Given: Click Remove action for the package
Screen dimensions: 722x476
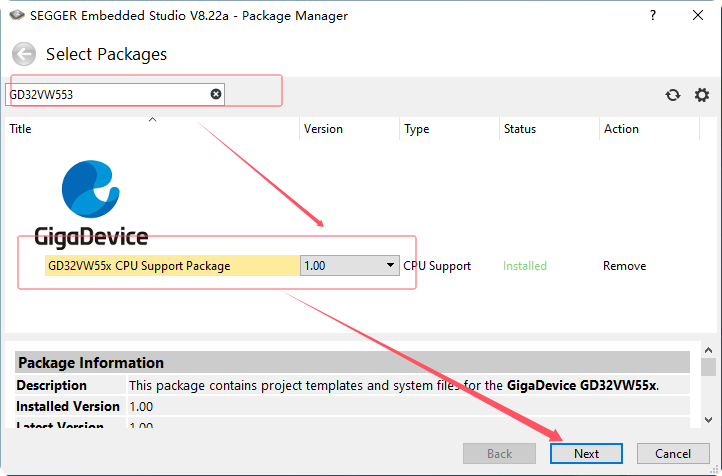Looking at the screenshot, I should click(x=624, y=266).
